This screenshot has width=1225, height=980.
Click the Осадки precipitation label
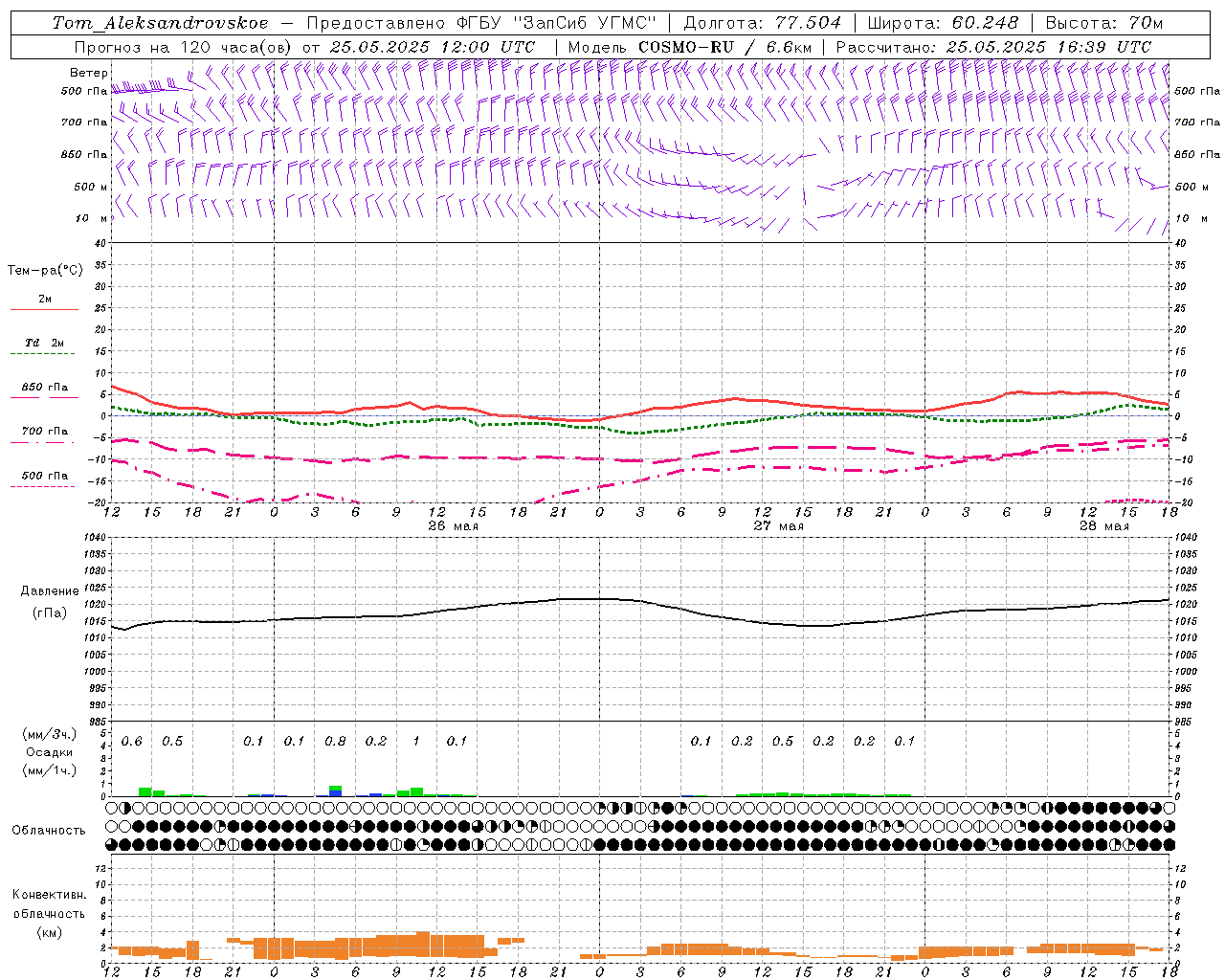[50, 752]
